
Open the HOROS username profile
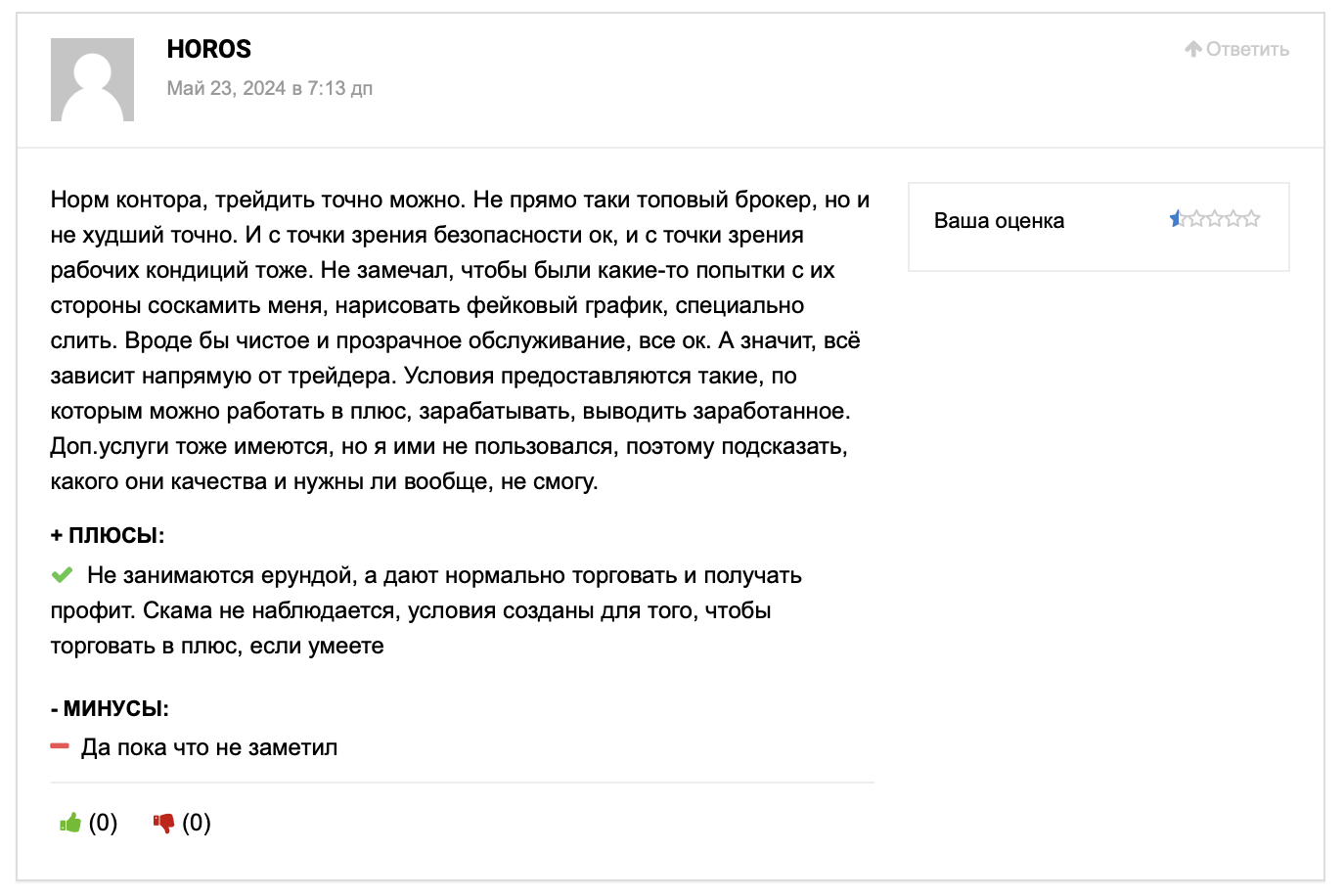[209, 49]
